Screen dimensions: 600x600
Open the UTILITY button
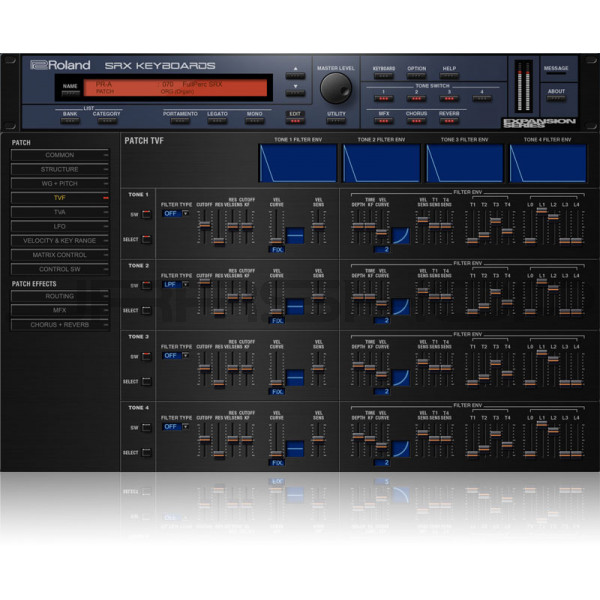pos(336,121)
